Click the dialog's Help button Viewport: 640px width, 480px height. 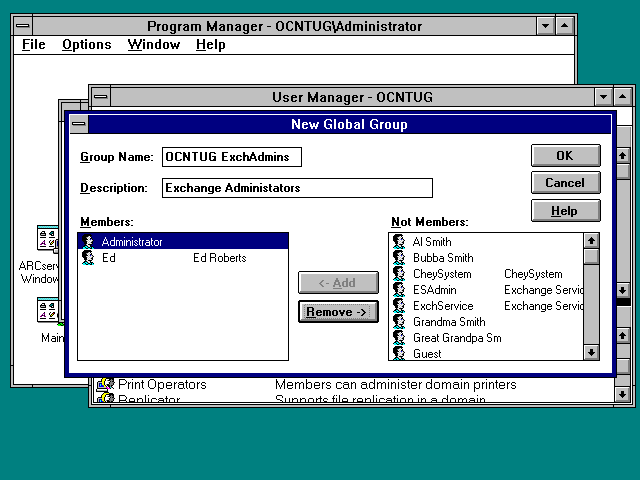(565, 211)
